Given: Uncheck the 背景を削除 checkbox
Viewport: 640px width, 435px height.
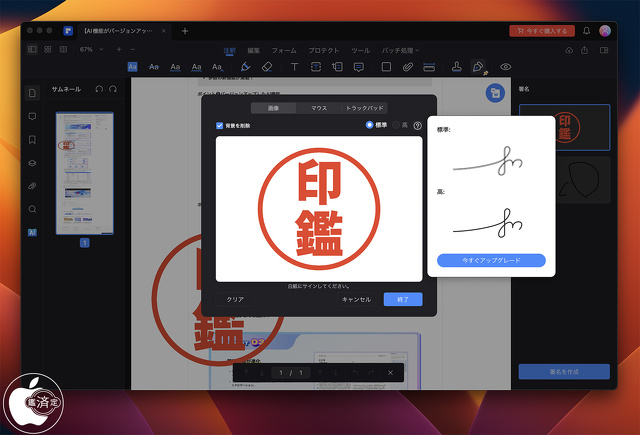Looking at the screenshot, I should click(x=220, y=126).
